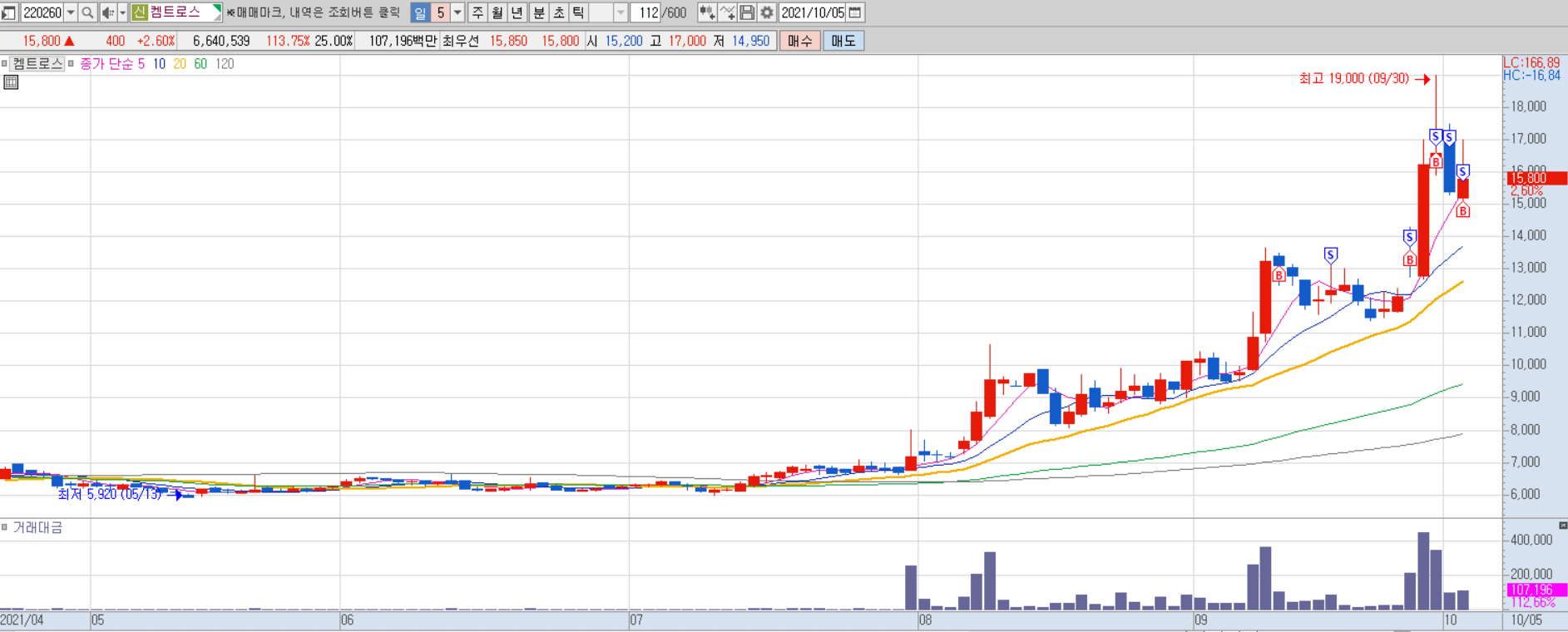Click the blue 10 moving average legend
The height and width of the screenshot is (632, 1568).
click(159, 63)
